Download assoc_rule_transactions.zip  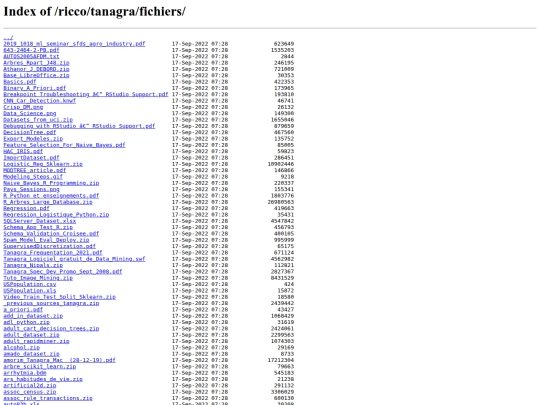click(48, 398)
